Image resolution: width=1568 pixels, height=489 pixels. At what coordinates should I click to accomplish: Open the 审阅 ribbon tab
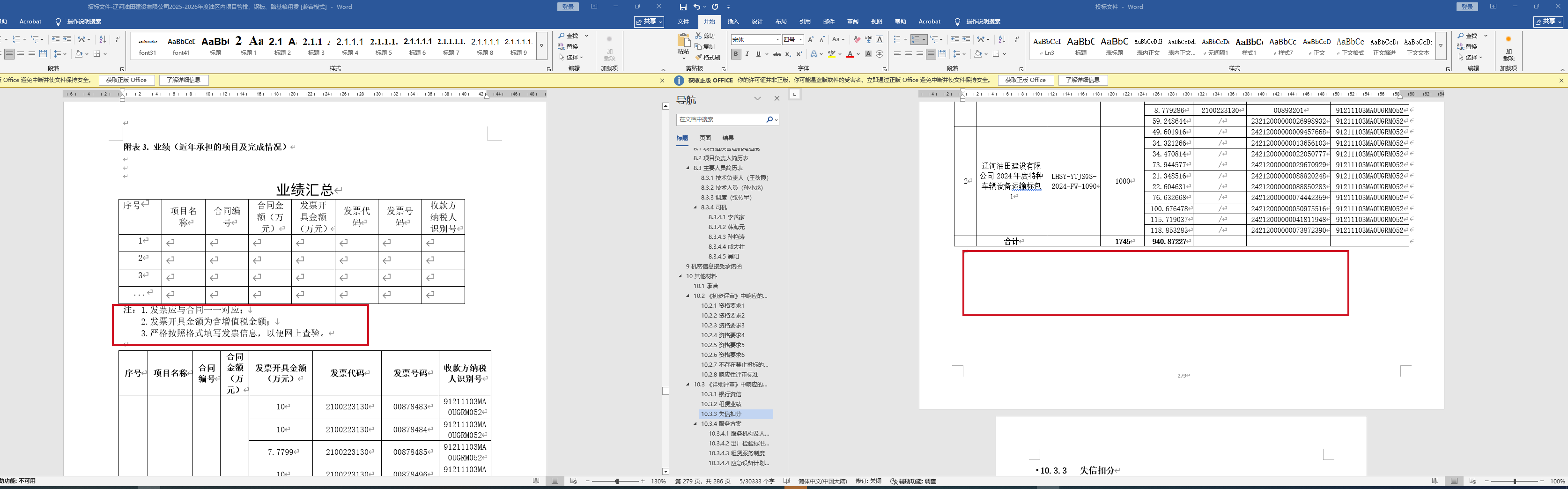pyautogui.click(x=853, y=22)
